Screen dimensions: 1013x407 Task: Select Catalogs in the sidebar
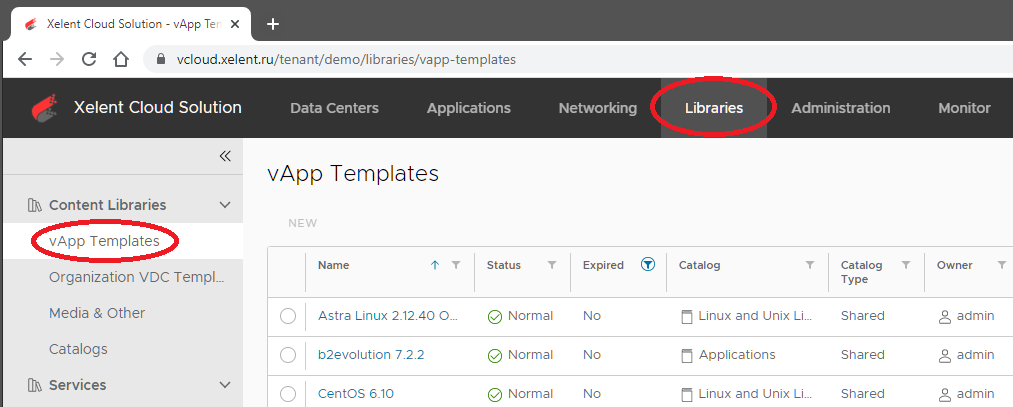pyautogui.click(x=78, y=349)
